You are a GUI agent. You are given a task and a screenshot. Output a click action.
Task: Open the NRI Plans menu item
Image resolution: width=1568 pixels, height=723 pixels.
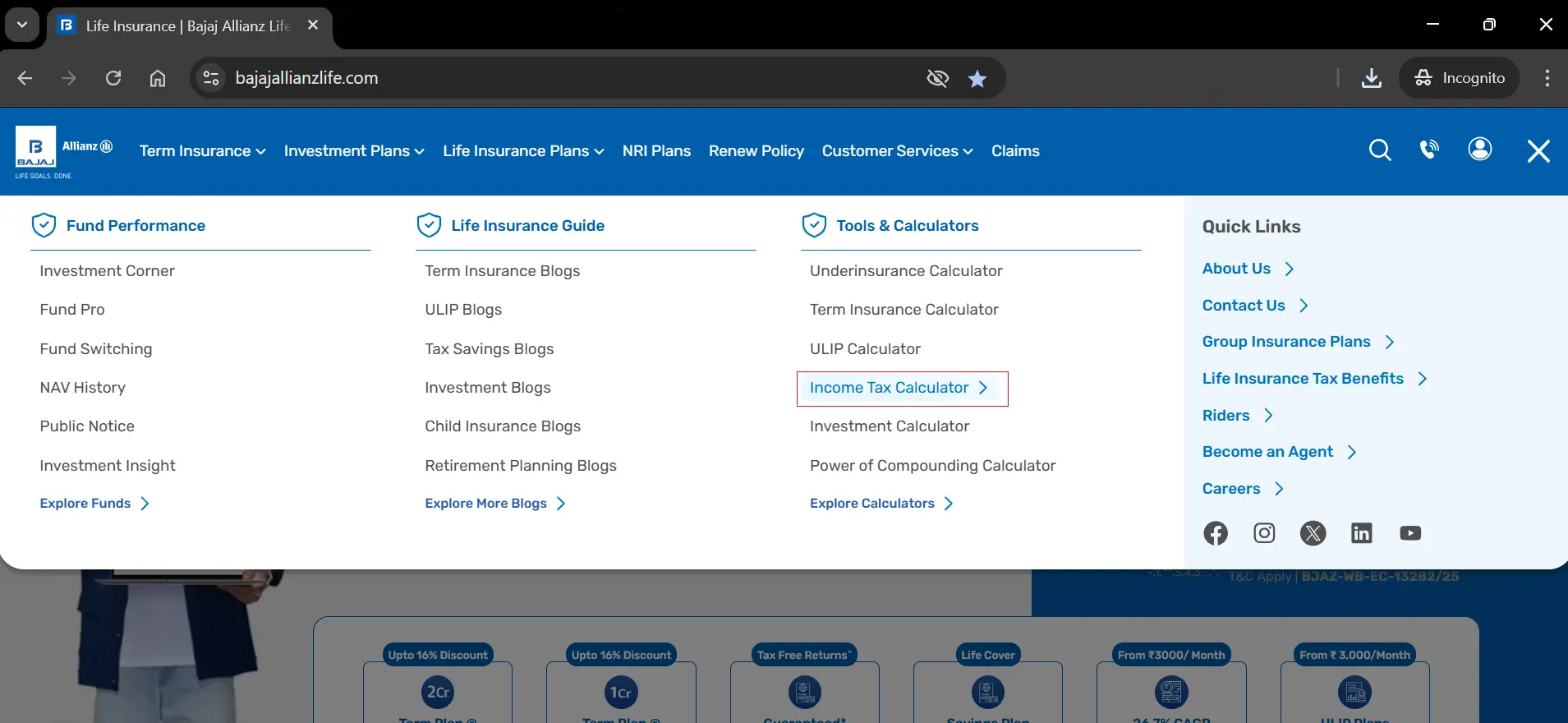point(656,151)
